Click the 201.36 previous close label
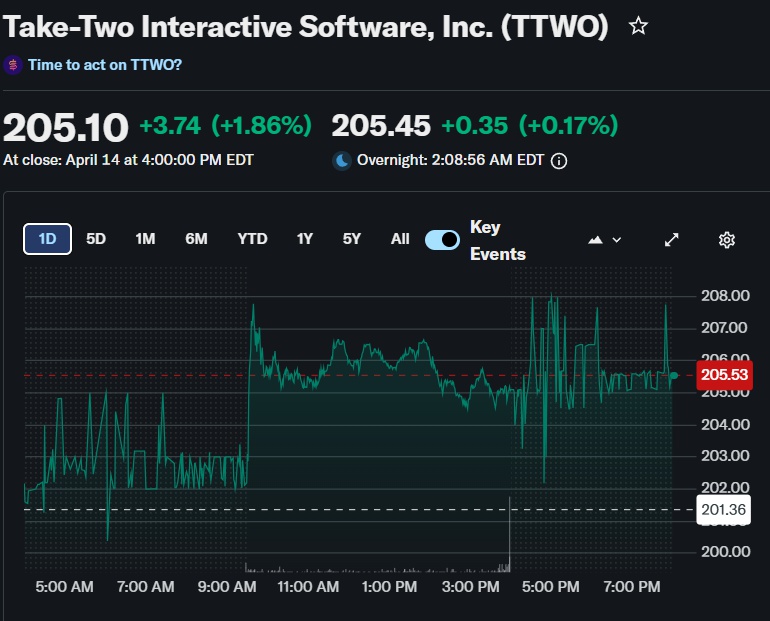Screen dimensions: 770x621 tap(725, 510)
